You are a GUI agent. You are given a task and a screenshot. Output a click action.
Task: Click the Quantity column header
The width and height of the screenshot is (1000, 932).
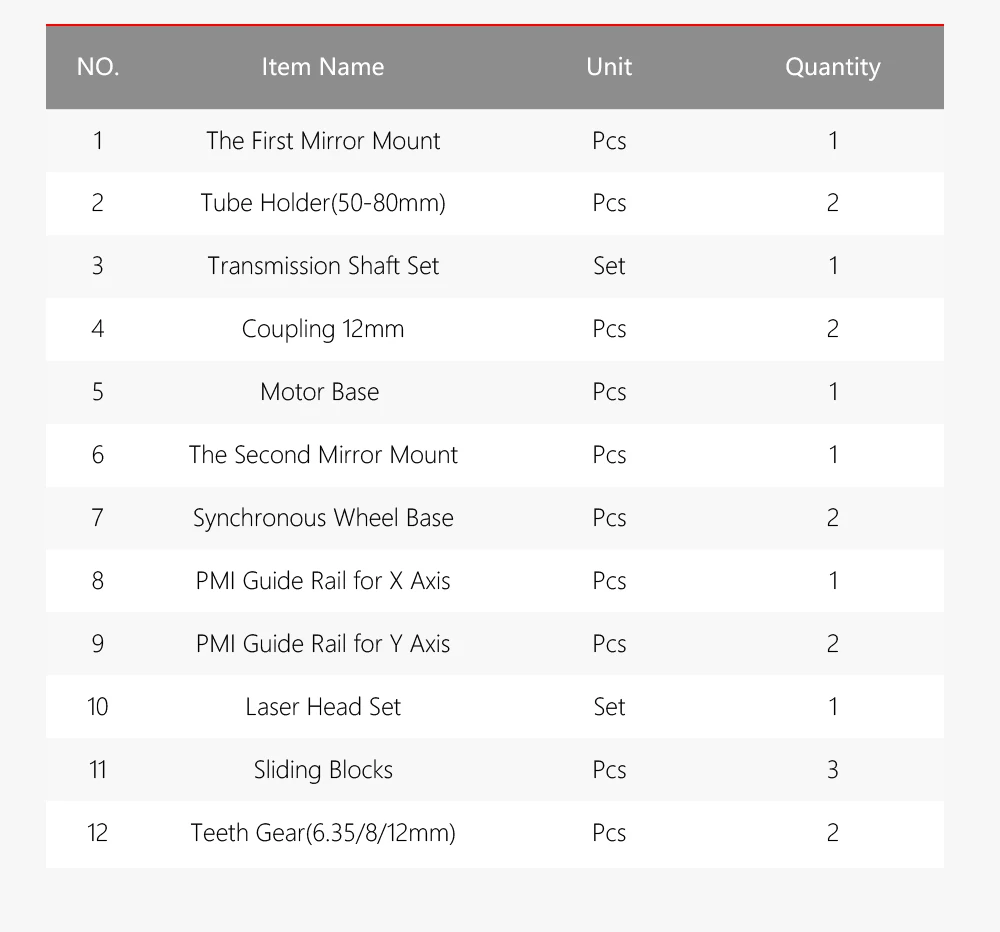tap(832, 68)
